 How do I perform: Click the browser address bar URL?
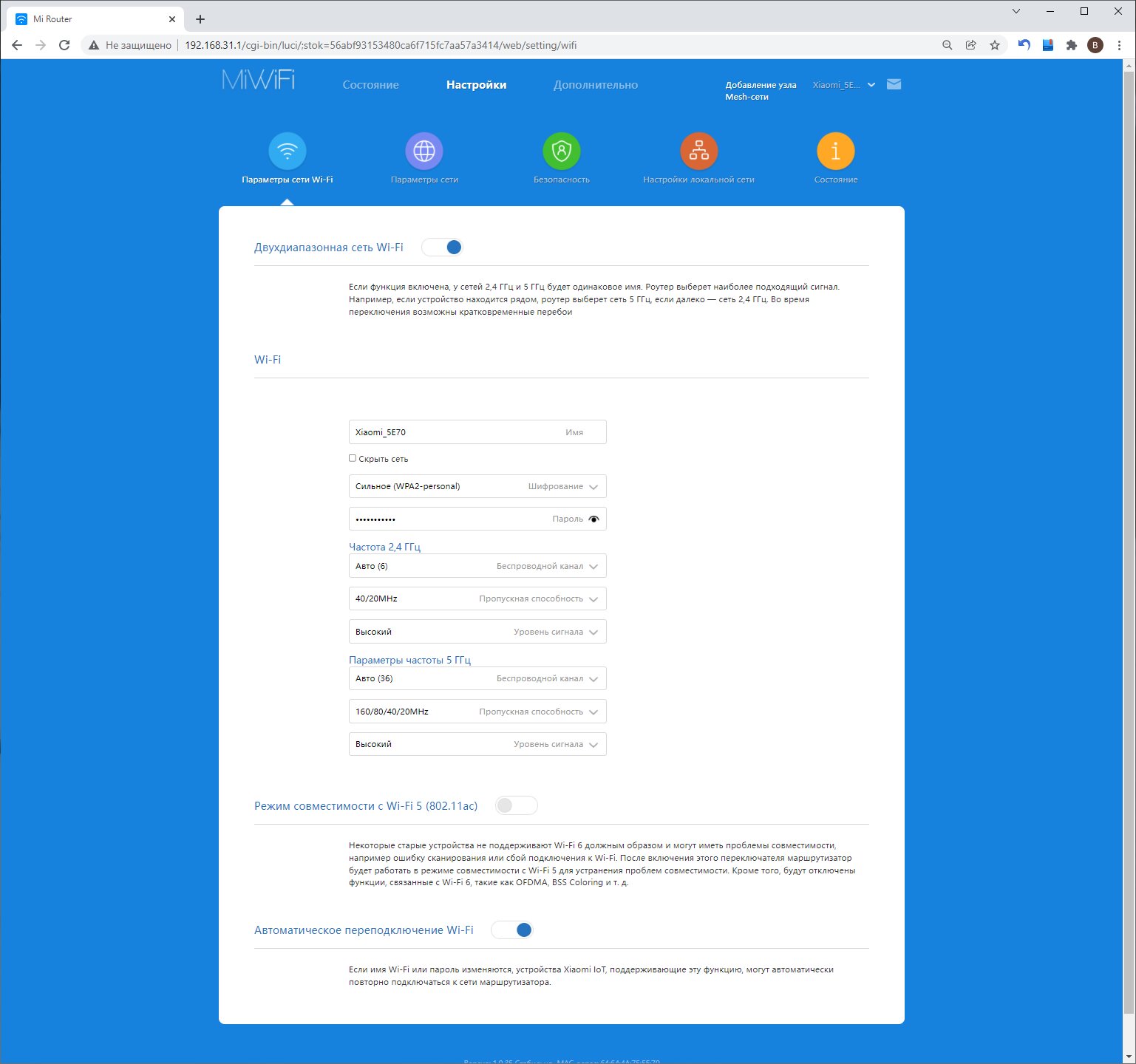pyautogui.click(x=381, y=45)
